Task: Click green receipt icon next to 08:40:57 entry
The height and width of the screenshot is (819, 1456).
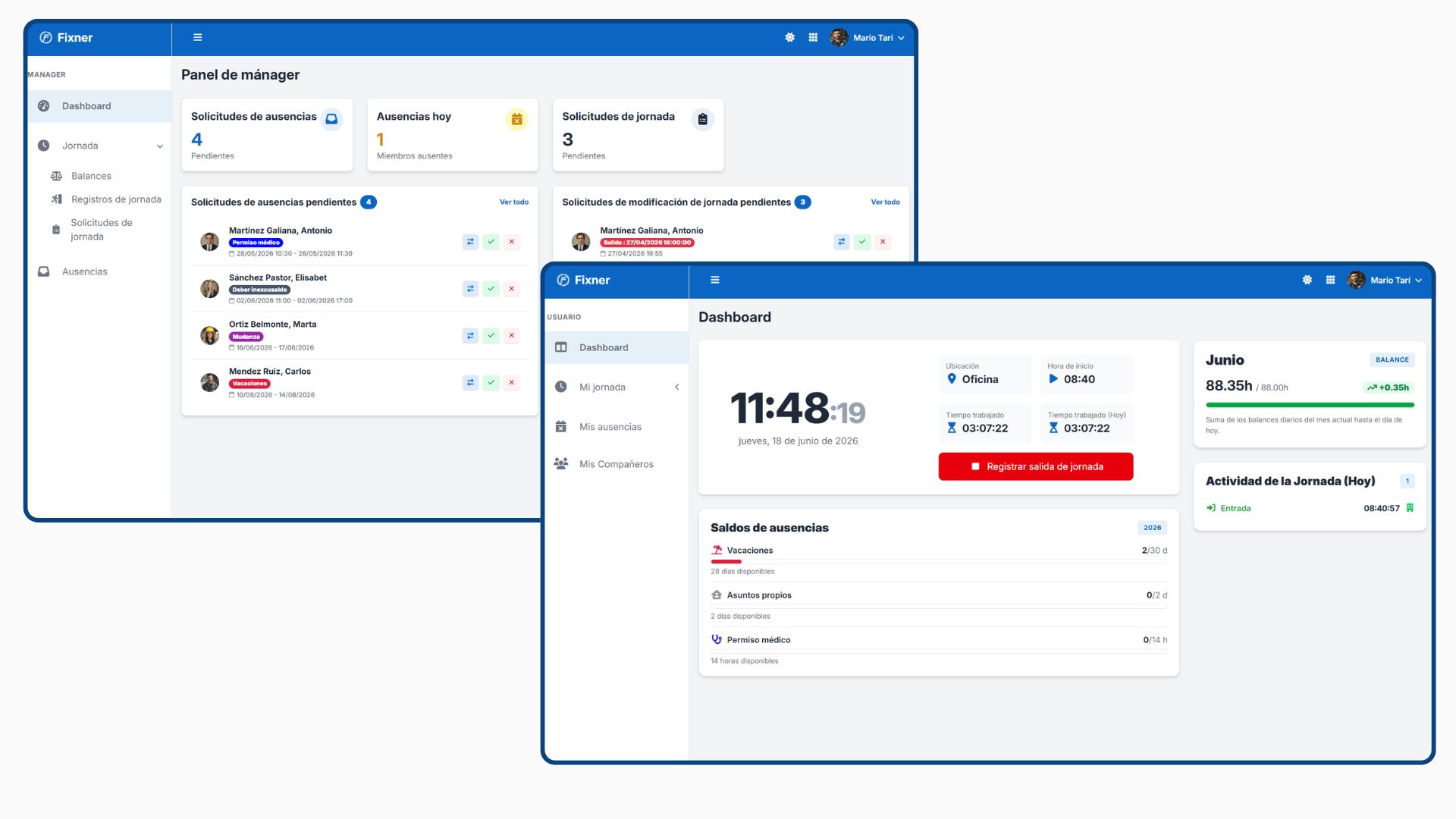Action: [1410, 508]
